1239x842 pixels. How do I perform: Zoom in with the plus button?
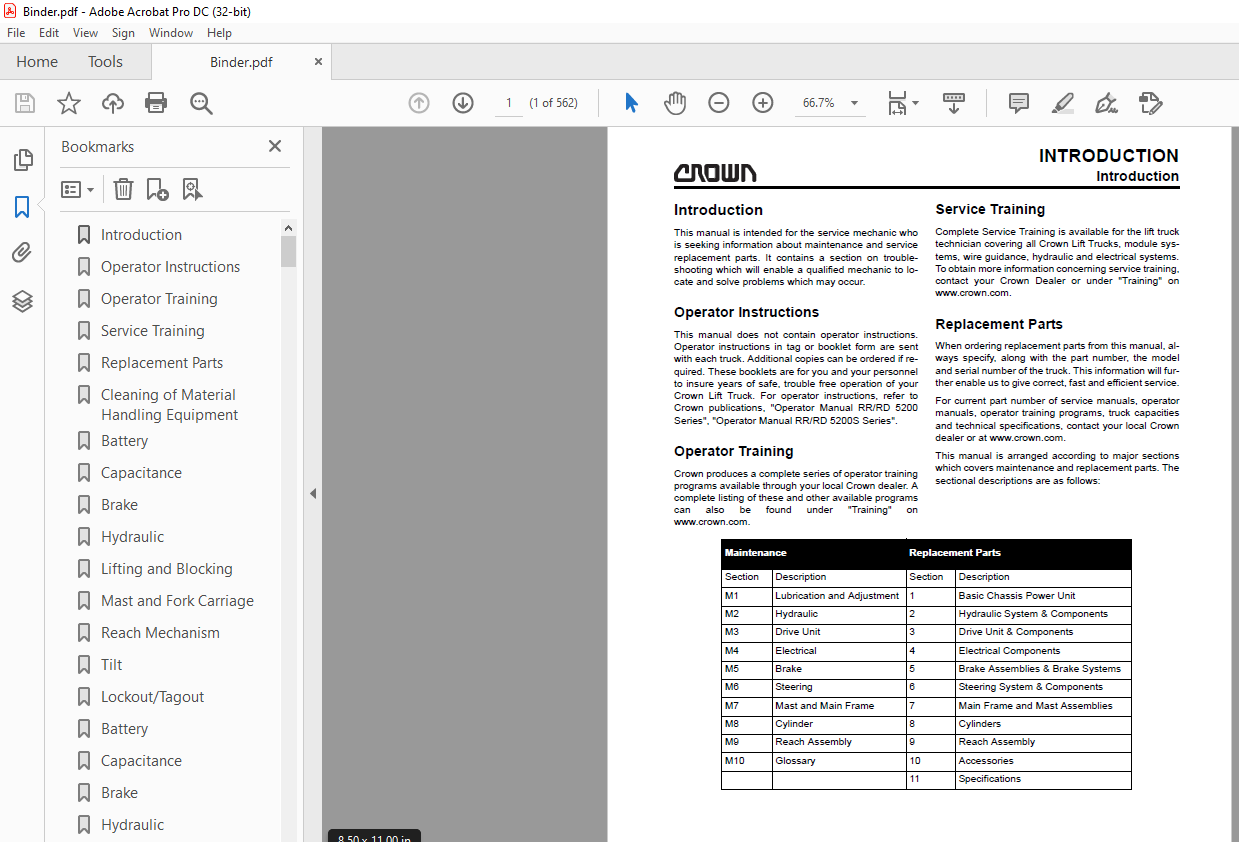point(763,103)
